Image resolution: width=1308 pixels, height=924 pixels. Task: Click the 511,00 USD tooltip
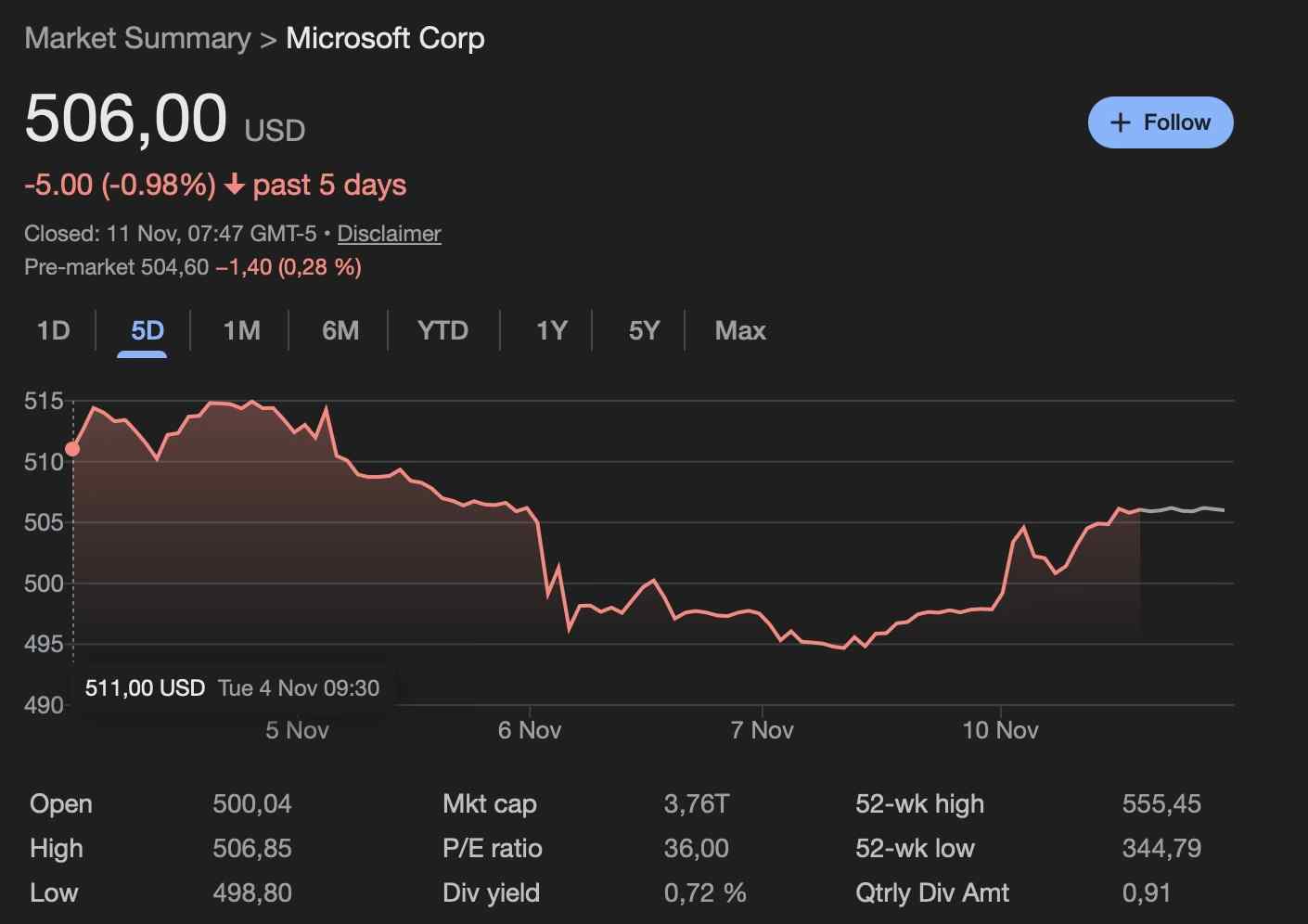coord(145,687)
